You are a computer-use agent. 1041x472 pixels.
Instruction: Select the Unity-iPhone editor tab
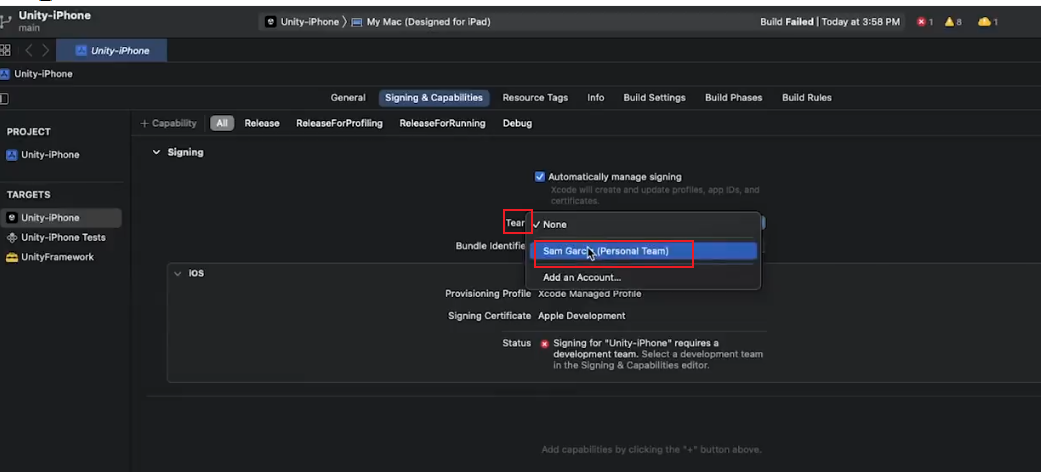112,50
